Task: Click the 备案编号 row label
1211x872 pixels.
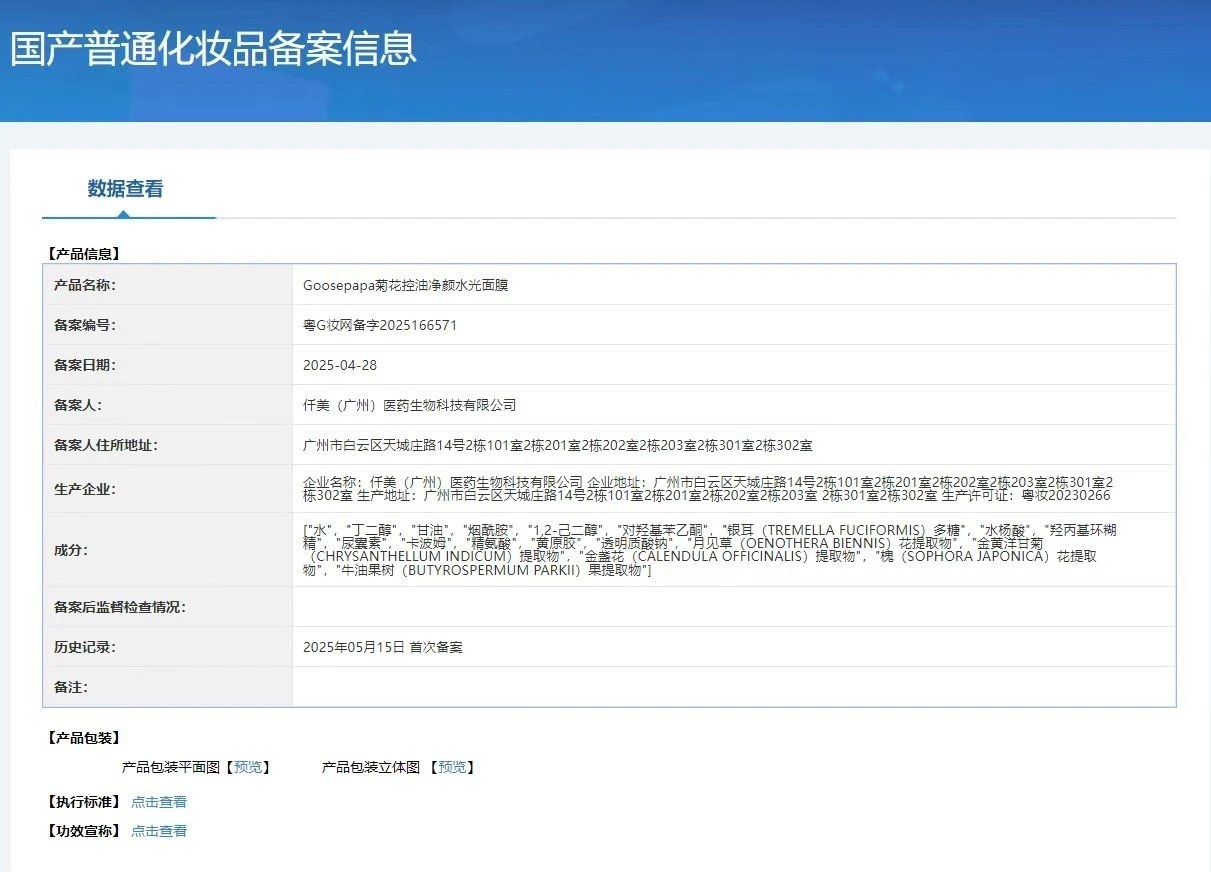Action: (x=85, y=325)
